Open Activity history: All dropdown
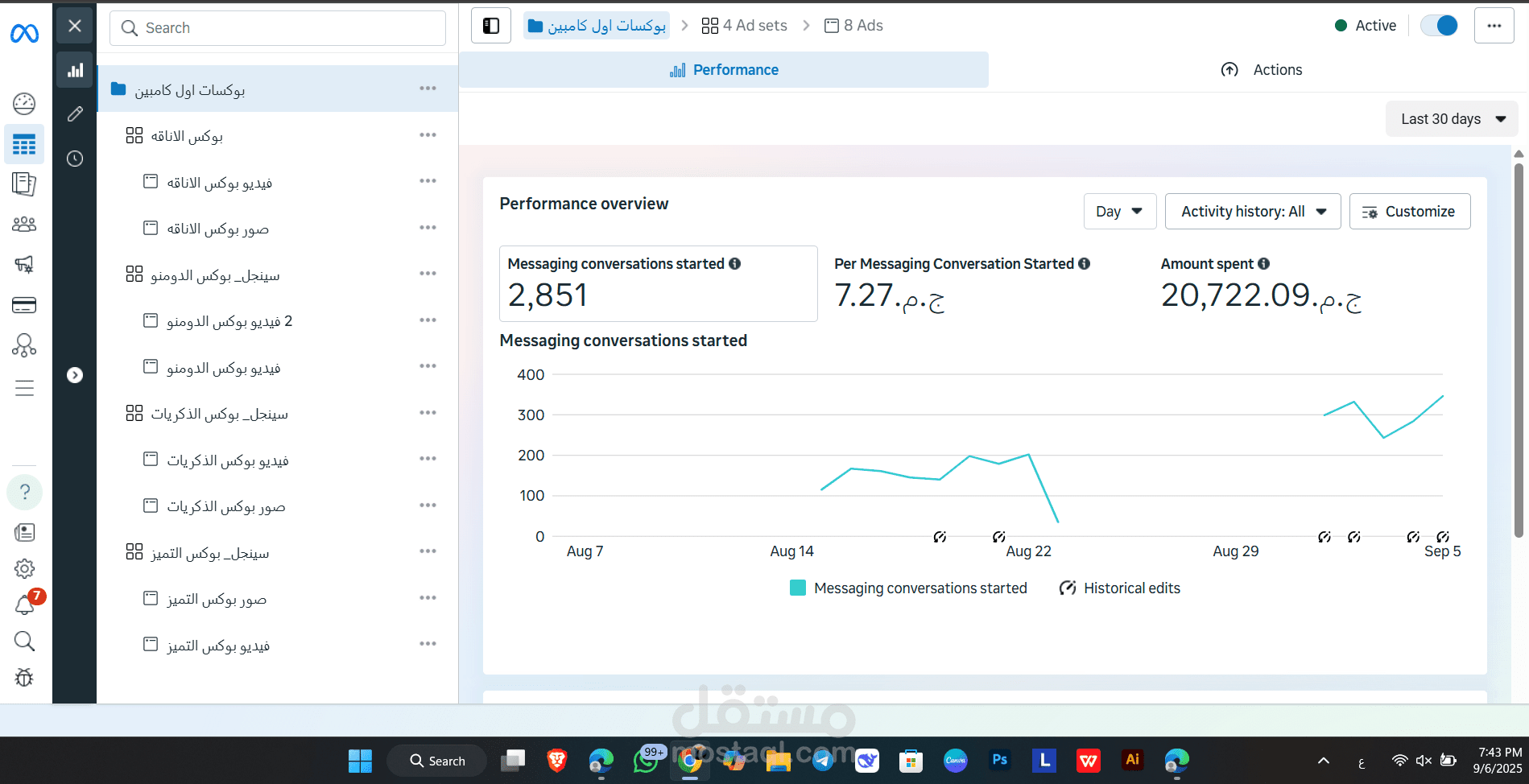Viewport: 1529px width, 784px height. coord(1252,212)
